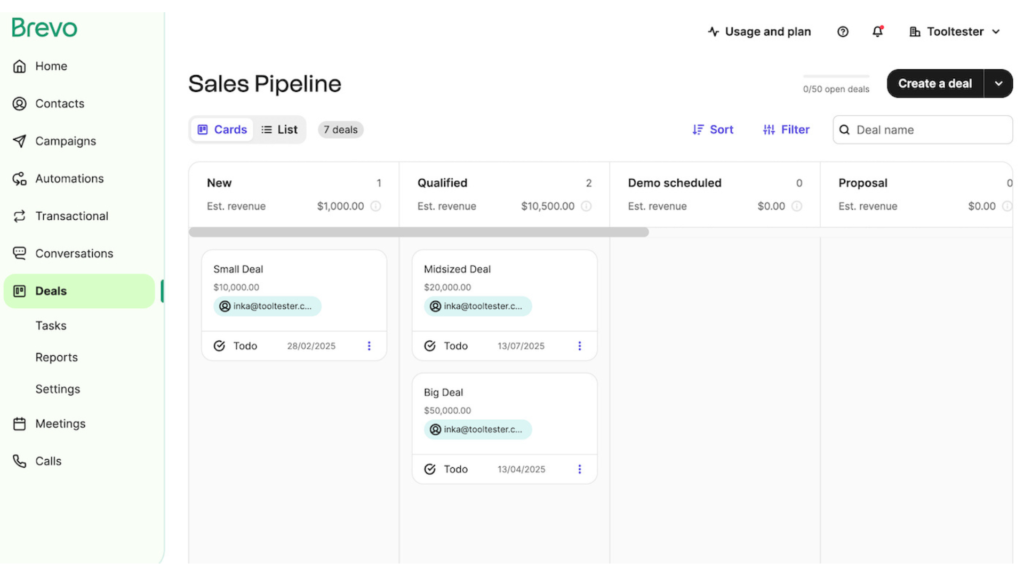1024x576 pixels.
Task: Click the Filter button
Action: point(786,129)
